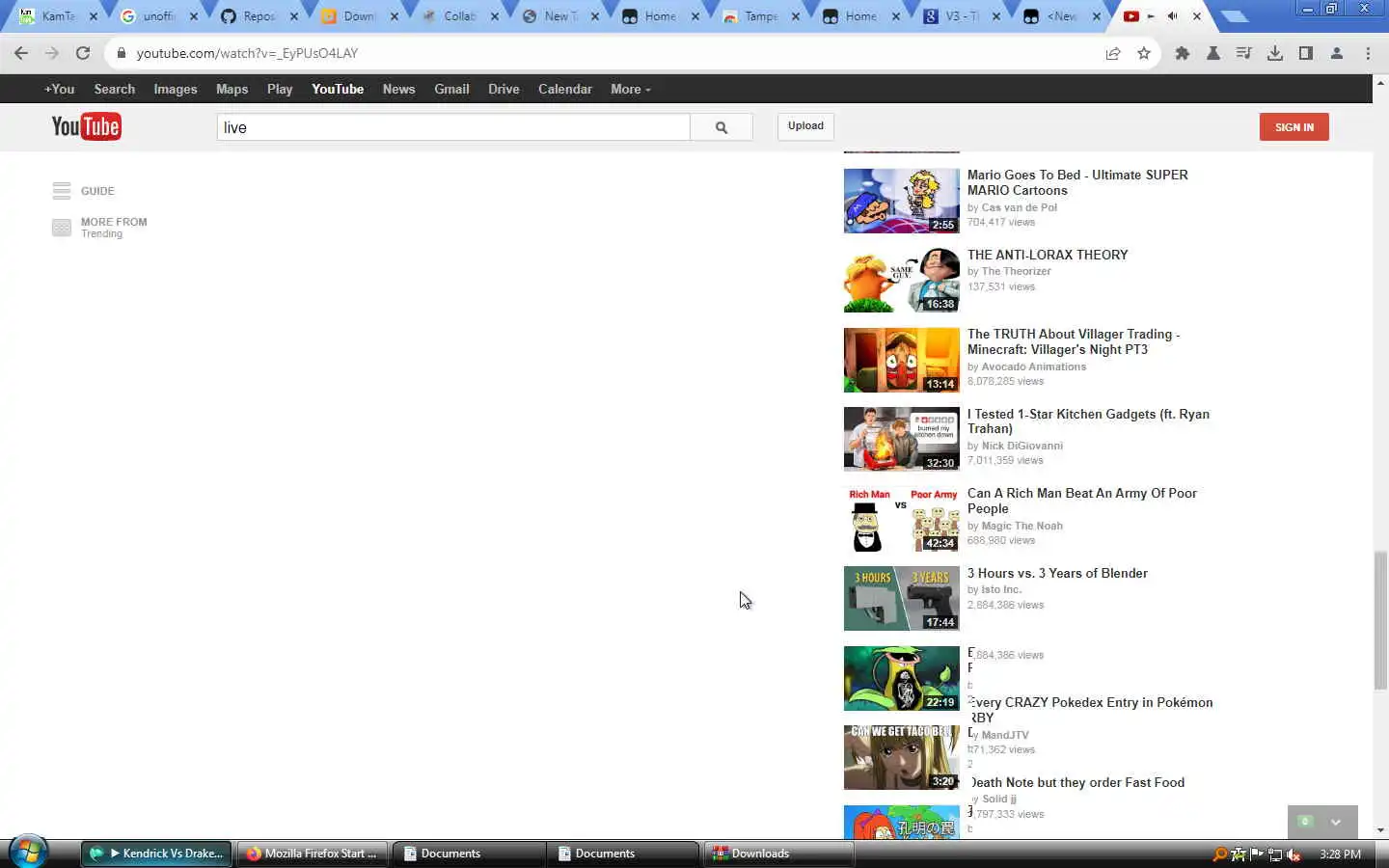Select Maps in the Google bar
The image size is (1389, 868).
tap(231, 89)
